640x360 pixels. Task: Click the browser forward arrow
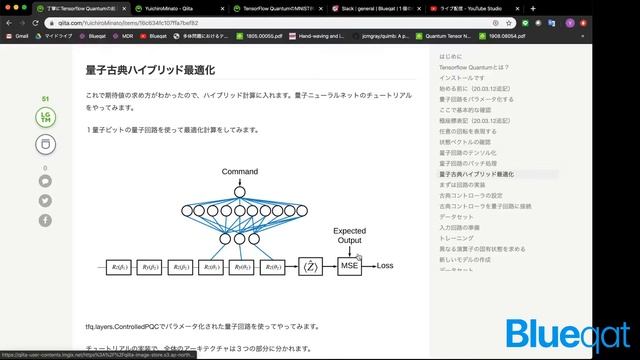[22, 23]
